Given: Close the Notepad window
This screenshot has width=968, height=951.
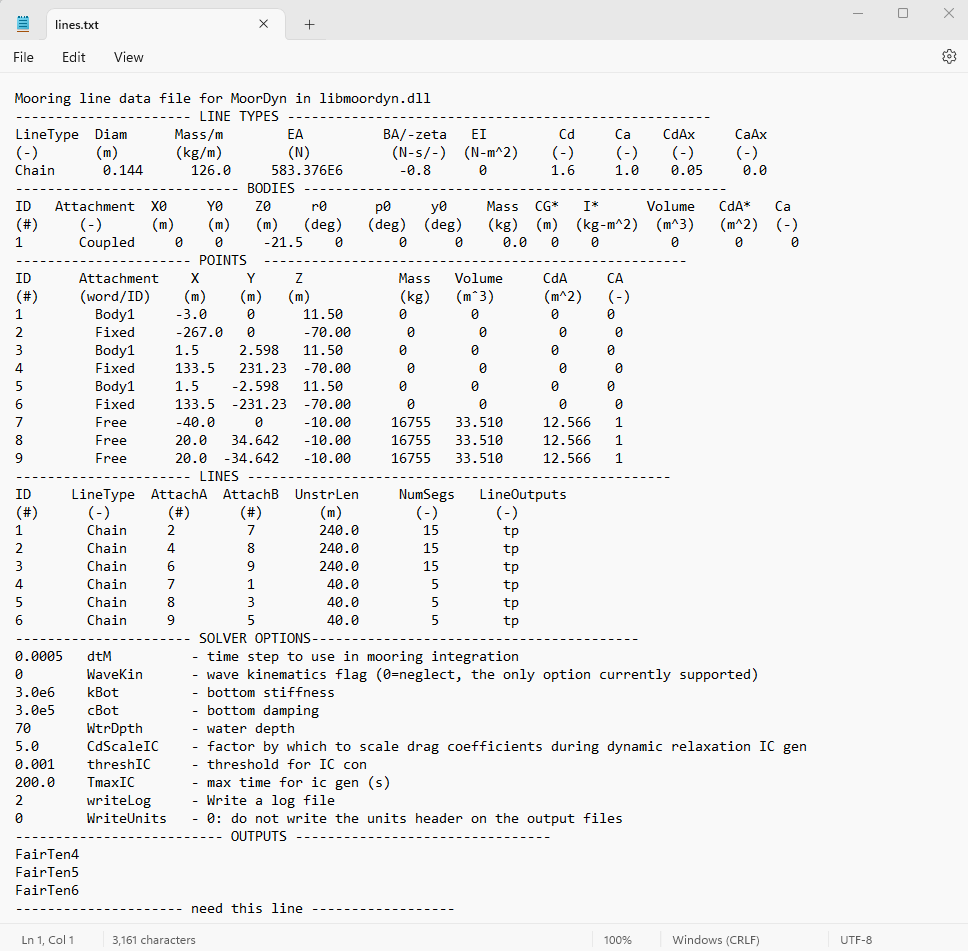Looking at the screenshot, I should click(948, 13).
